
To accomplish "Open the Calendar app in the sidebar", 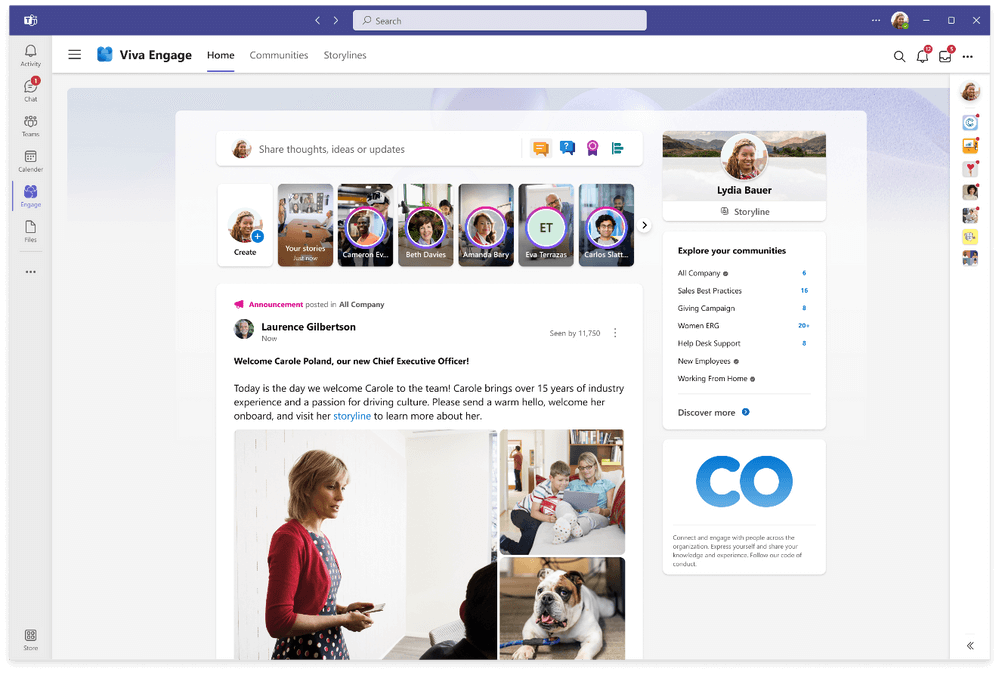I will [x=30, y=158].
